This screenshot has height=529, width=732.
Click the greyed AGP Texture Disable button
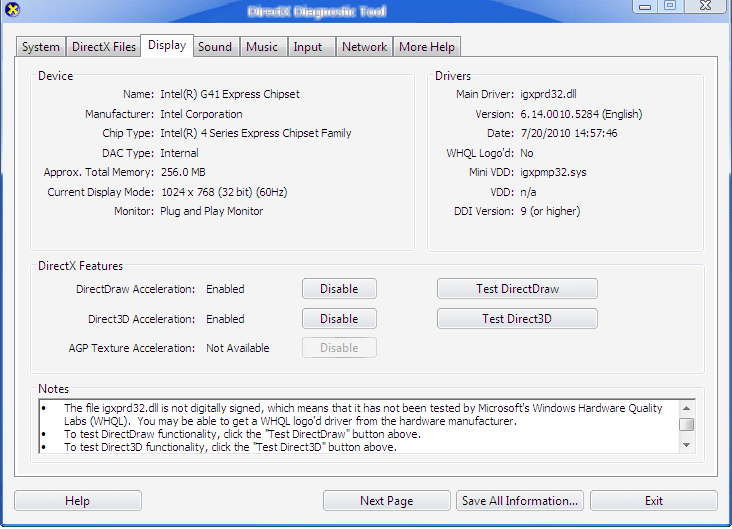(339, 348)
